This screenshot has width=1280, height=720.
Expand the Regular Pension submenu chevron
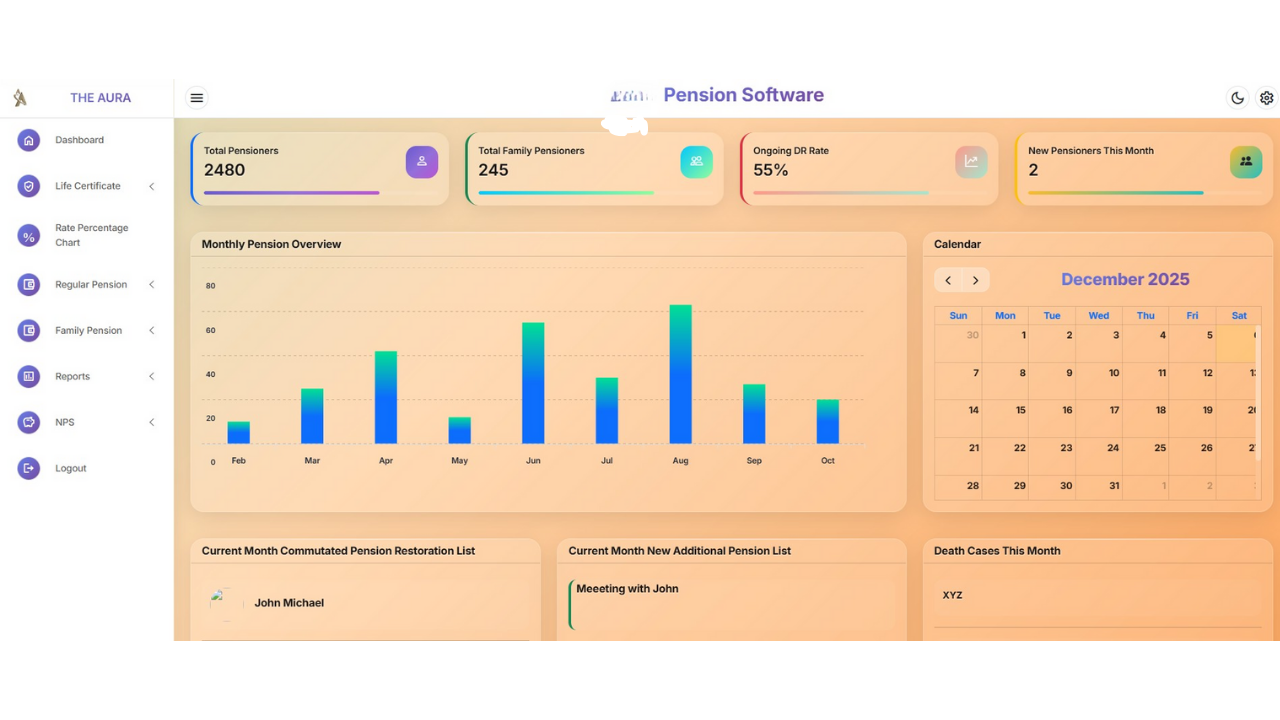point(152,285)
